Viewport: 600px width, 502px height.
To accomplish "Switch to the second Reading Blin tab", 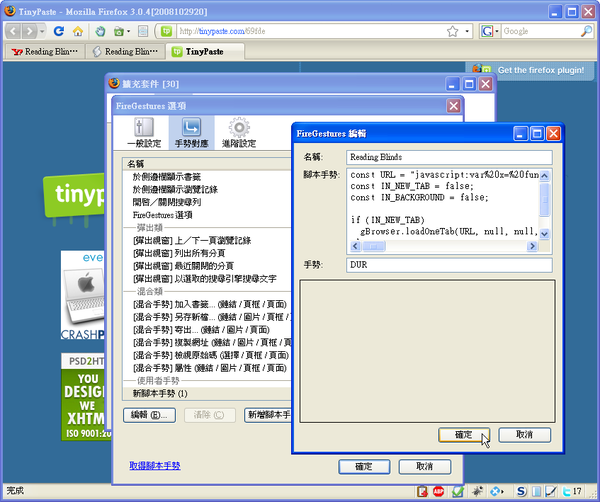I will click(x=126, y=52).
